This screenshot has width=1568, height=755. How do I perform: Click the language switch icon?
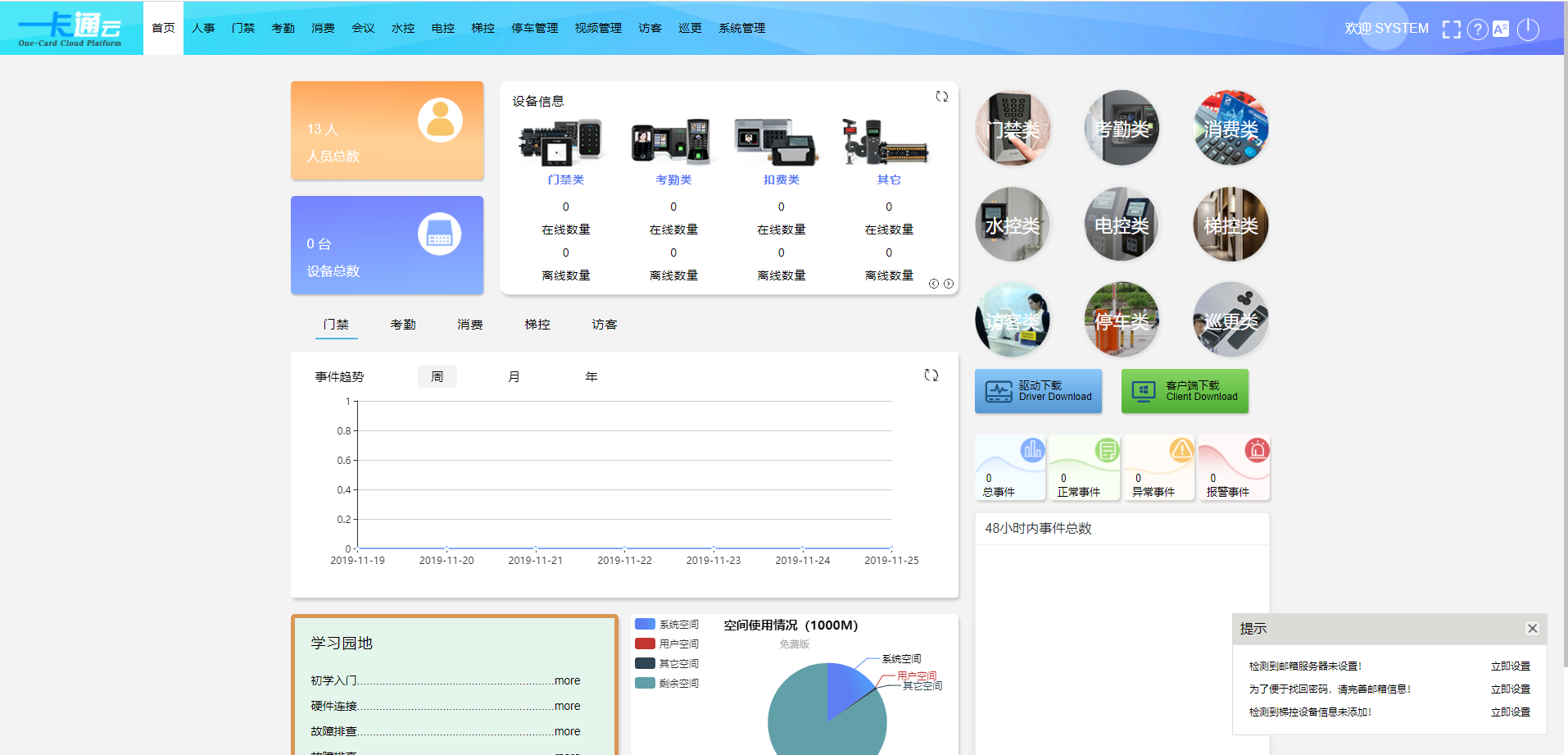coord(1501,30)
